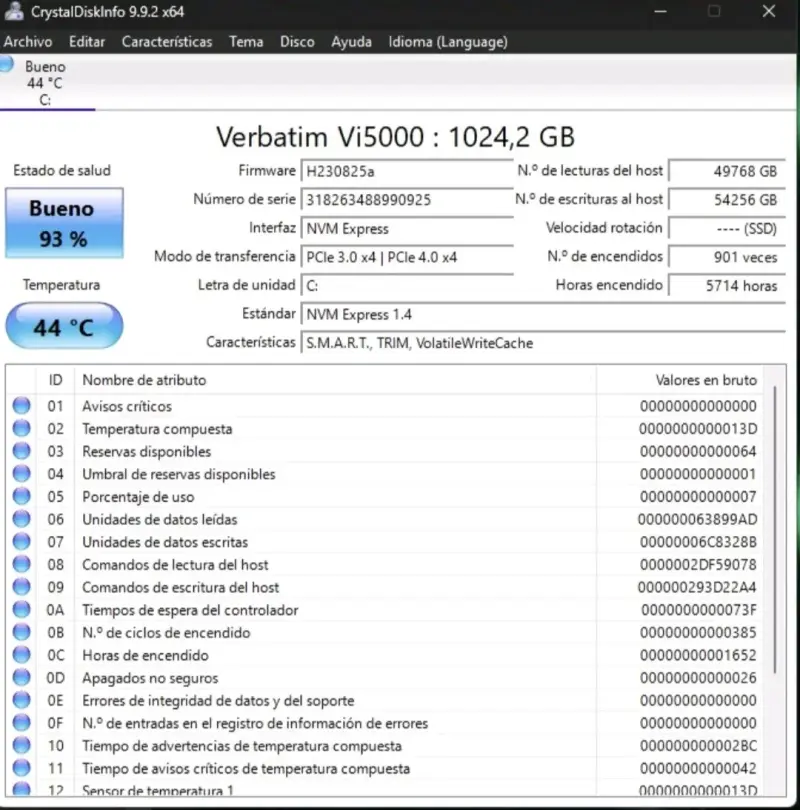Click status icon for Umbral de reservas disponibles
The image size is (800, 810).
(x=22, y=474)
